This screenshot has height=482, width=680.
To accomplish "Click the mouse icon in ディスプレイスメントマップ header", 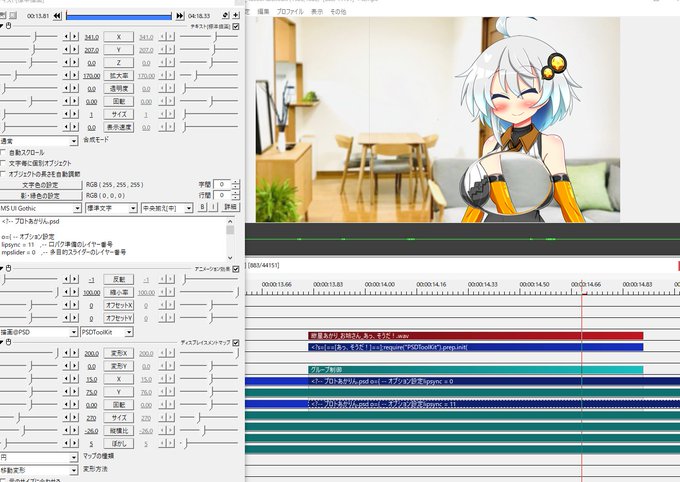I will tap(9, 342).
